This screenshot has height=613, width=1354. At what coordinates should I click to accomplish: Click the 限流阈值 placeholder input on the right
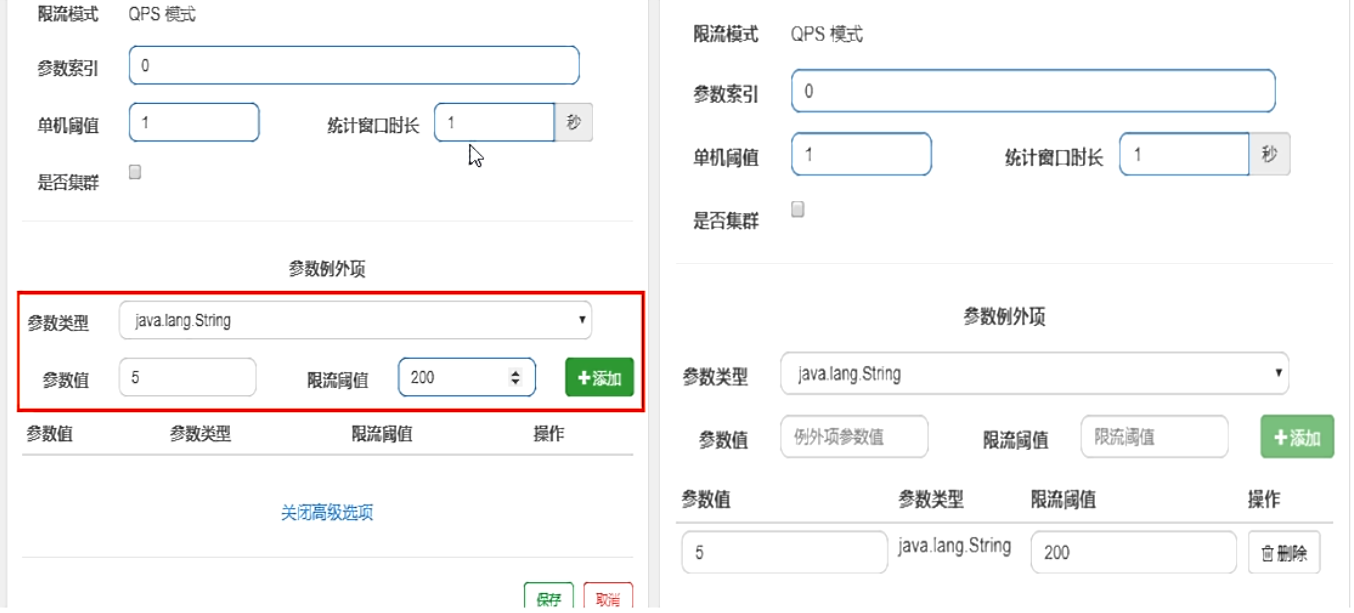[1153, 436]
